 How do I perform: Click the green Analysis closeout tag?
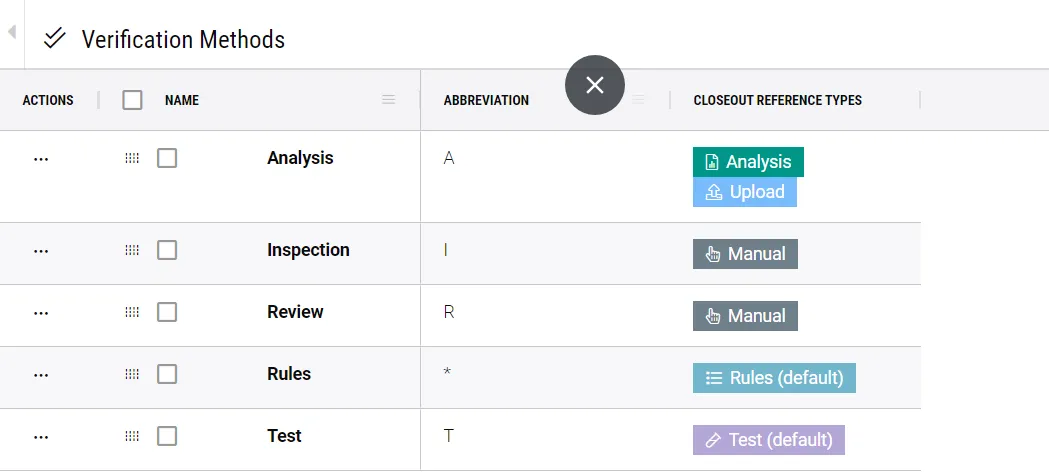[x=748, y=162]
